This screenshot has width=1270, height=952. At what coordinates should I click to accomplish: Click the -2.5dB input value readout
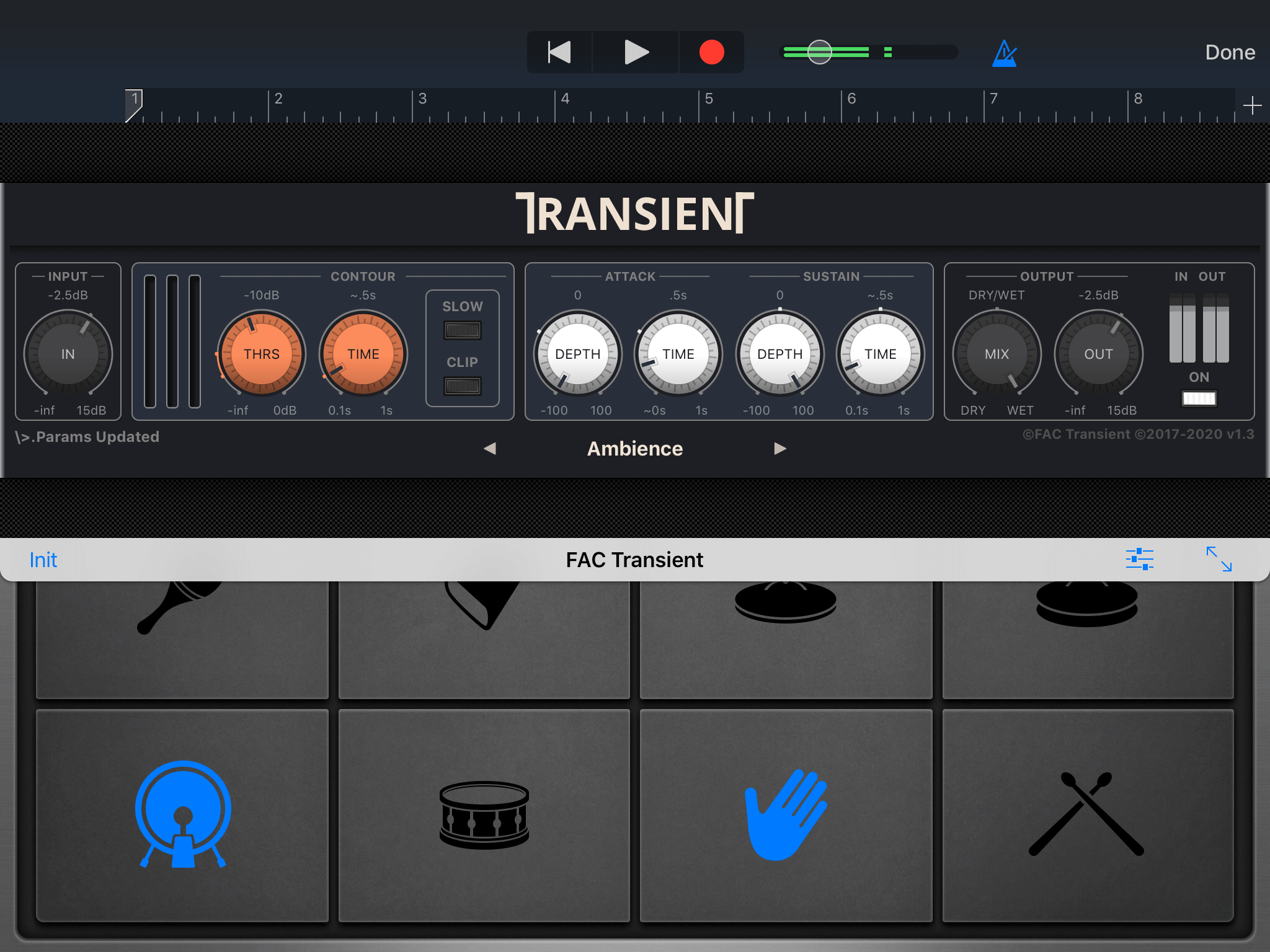[68, 295]
